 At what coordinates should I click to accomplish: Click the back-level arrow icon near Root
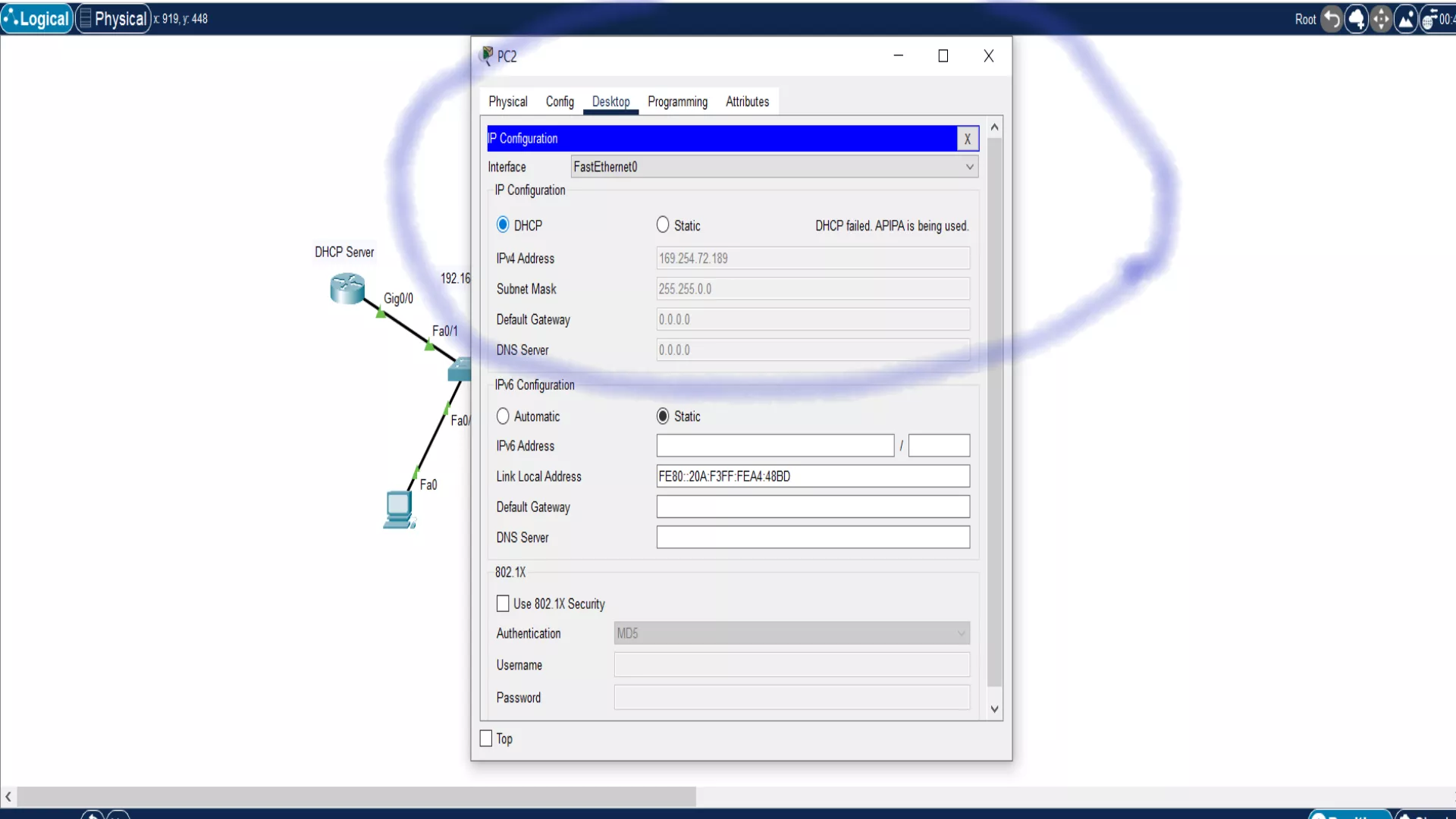pyautogui.click(x=1332, y=19)
